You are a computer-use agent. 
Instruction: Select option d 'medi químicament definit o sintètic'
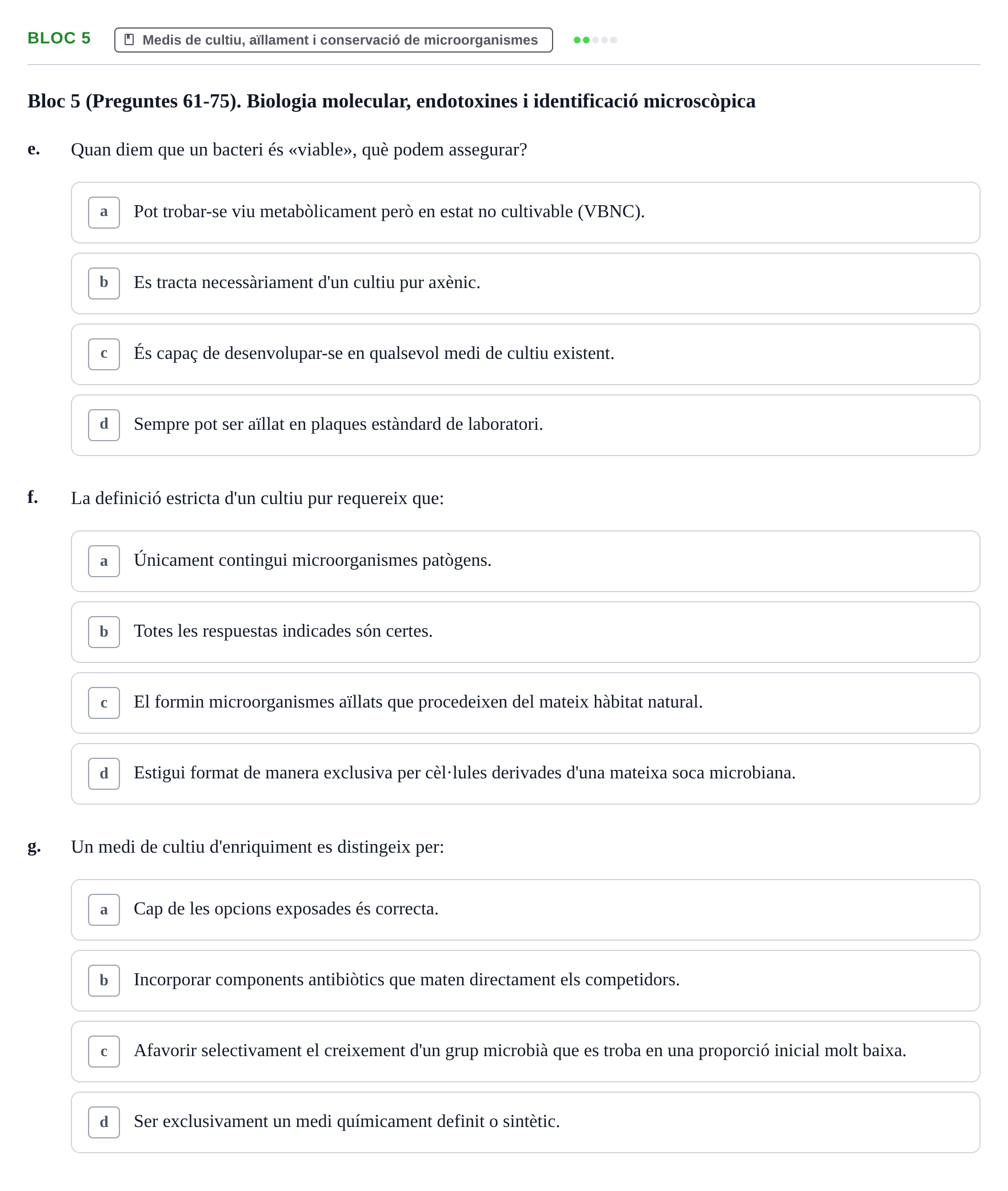point(525,1122)
